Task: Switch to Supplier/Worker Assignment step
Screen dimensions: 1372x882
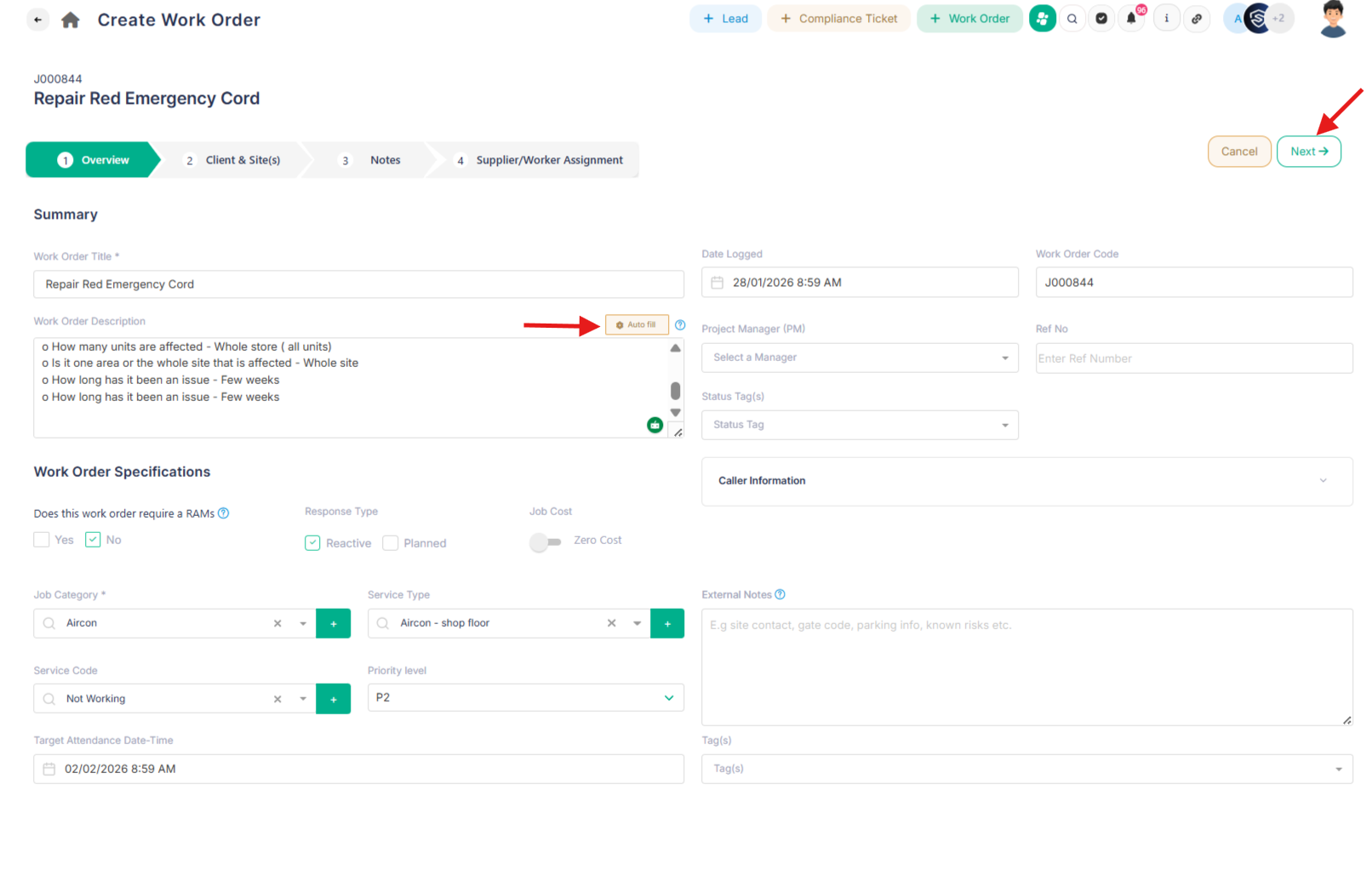Action: click(540, 160)
